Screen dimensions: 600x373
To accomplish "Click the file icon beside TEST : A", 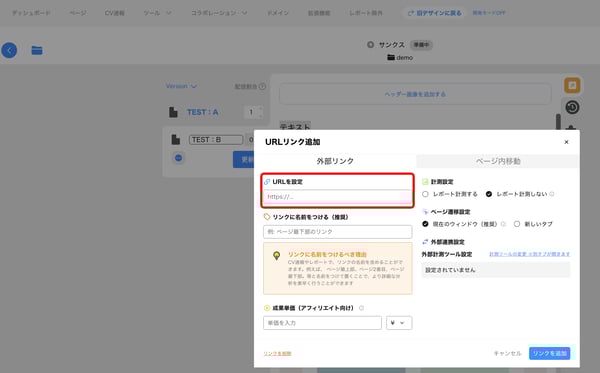I will coord(173,112).
